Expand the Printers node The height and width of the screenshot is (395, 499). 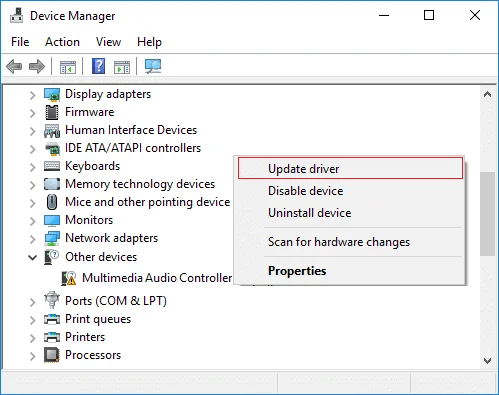pos(32,338)
